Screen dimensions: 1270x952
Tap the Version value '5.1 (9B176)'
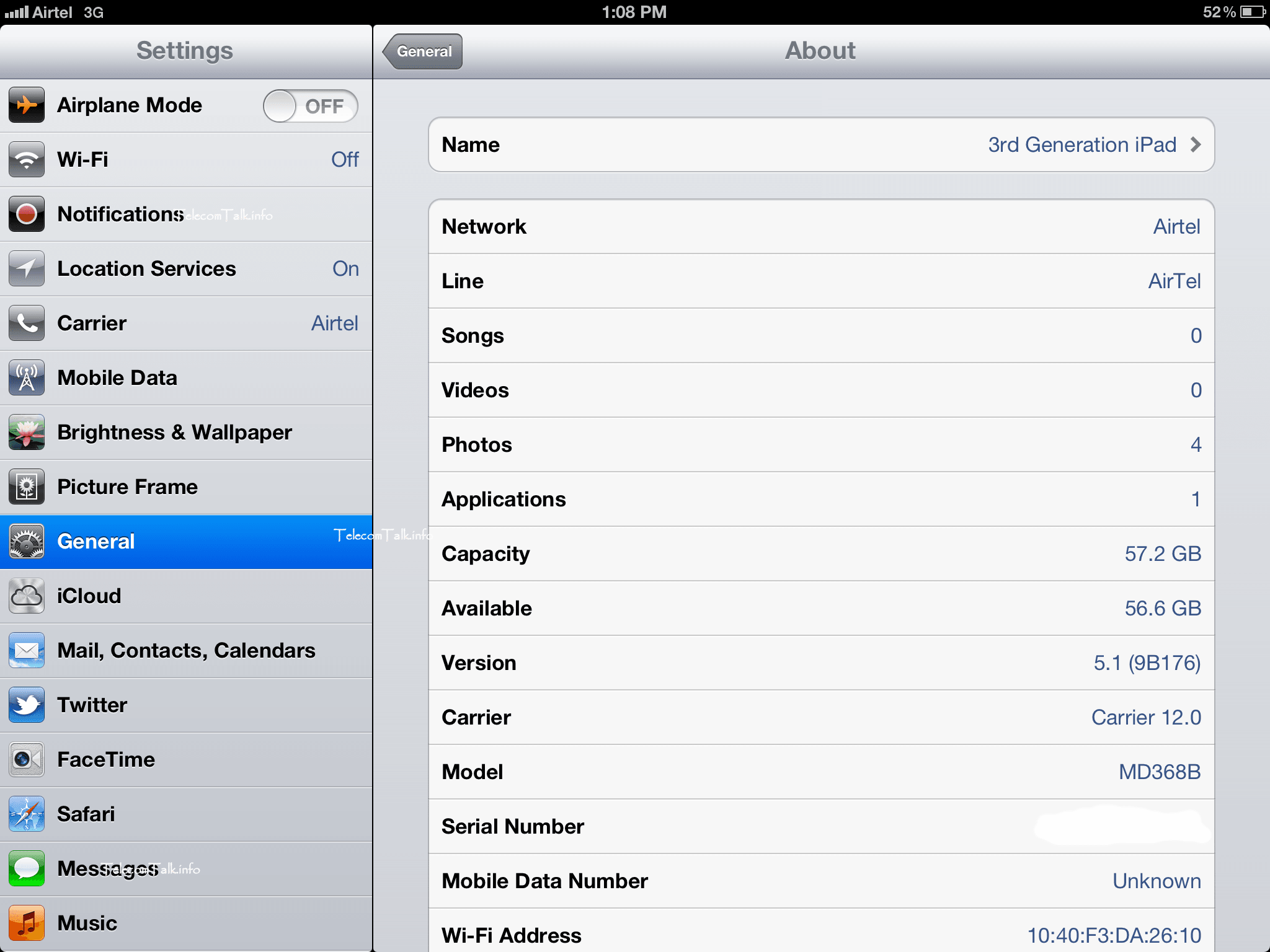point(1147,663)
